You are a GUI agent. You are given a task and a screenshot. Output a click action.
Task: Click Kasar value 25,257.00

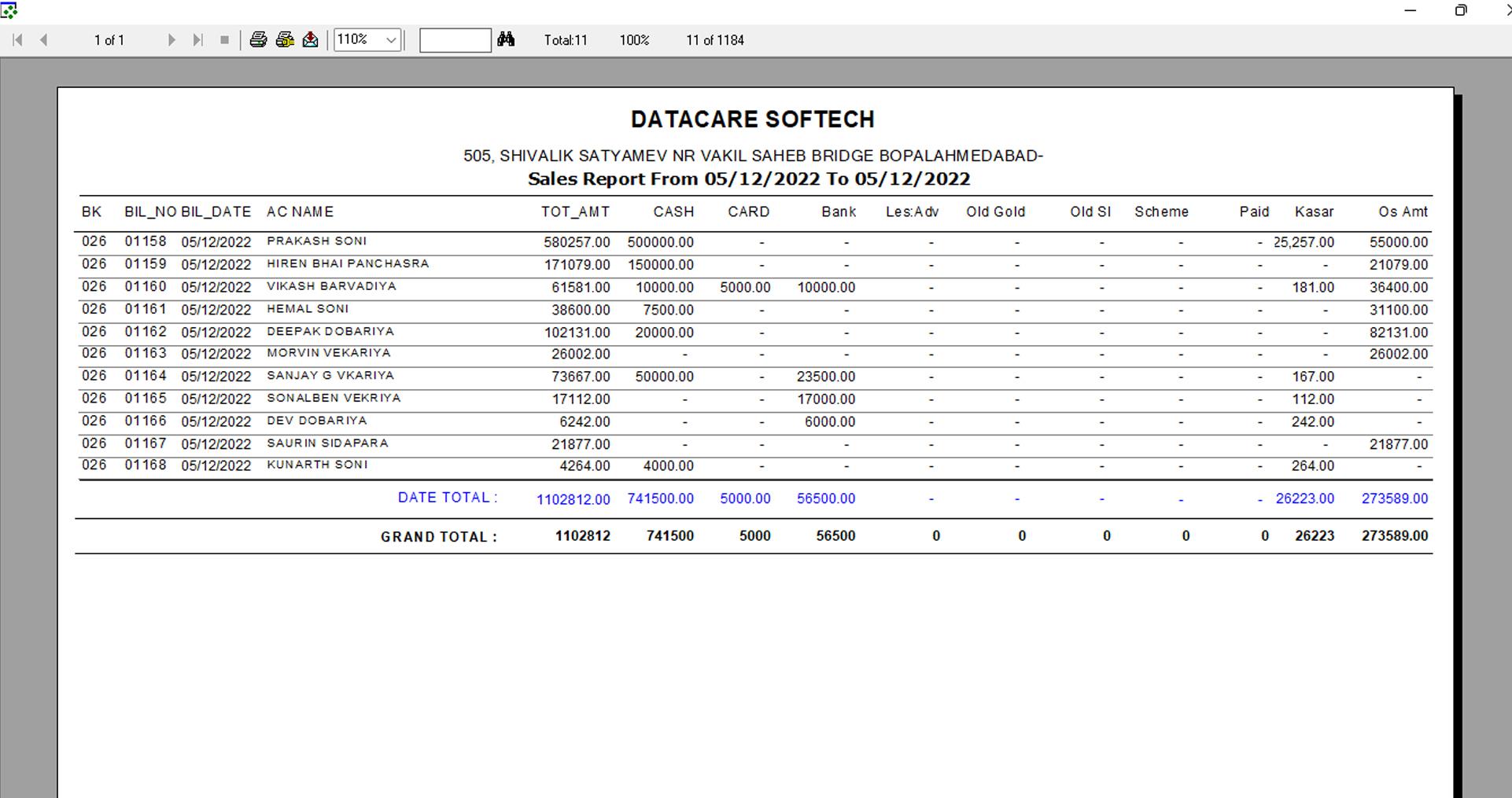click(1304, 243)
